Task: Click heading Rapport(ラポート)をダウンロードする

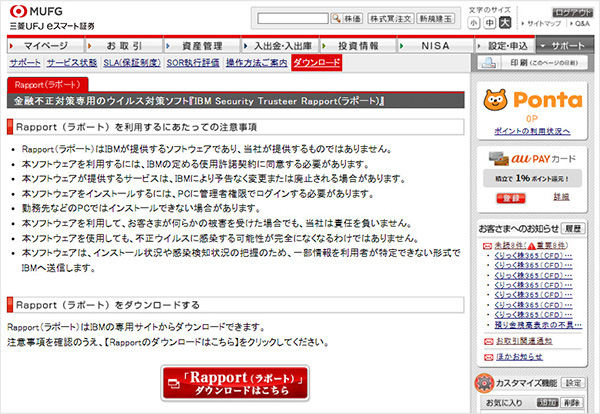Action: [108, 305]
